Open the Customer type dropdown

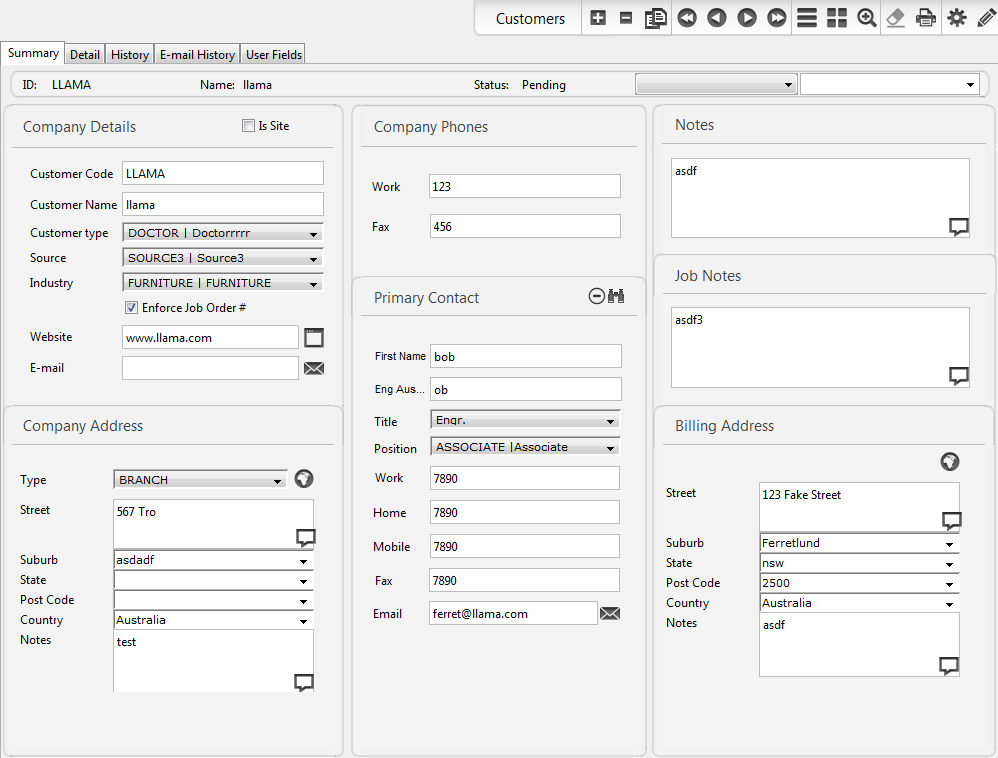(x=313, y=234)
